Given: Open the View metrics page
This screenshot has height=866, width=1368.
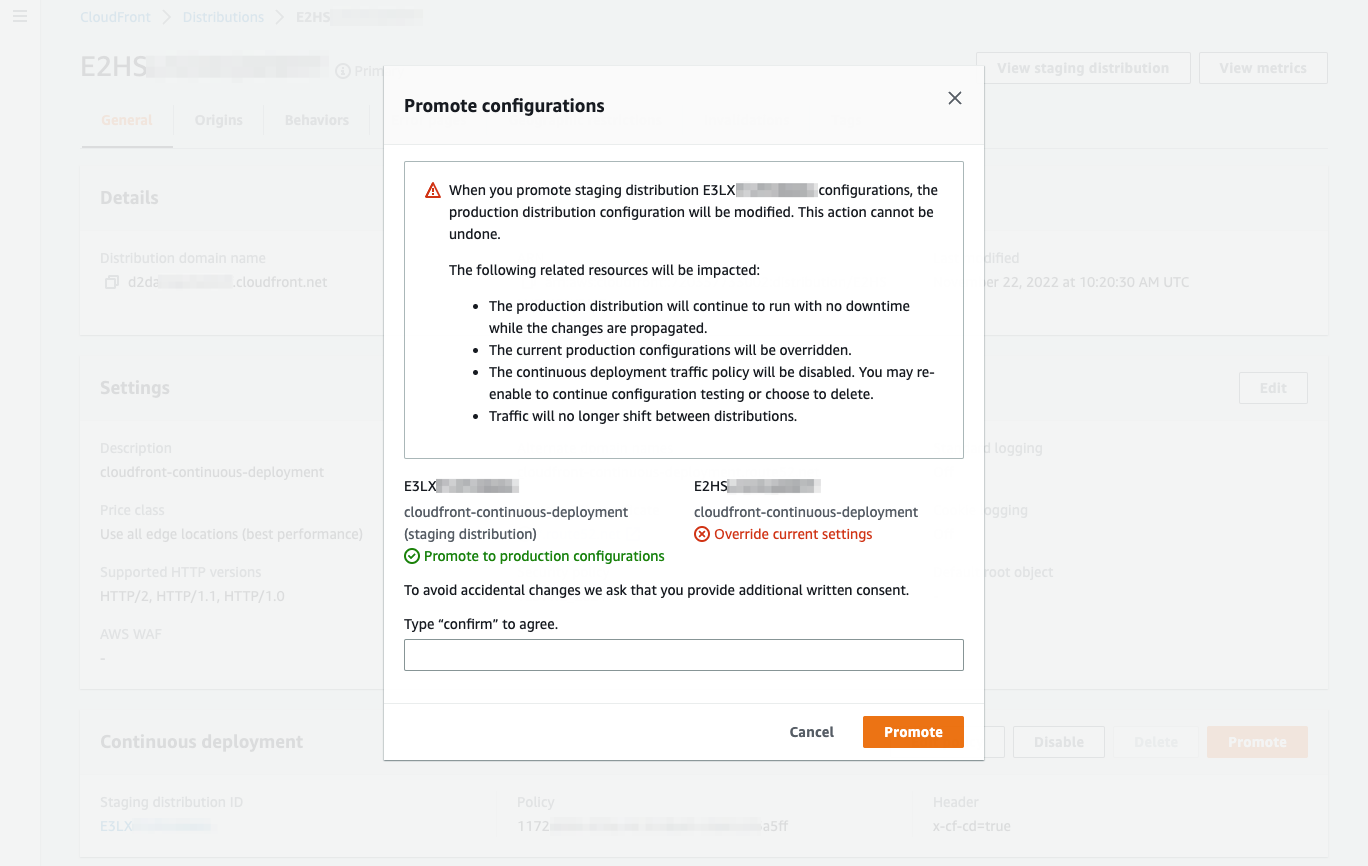Looking at the screenshot, I should 1262,67.
